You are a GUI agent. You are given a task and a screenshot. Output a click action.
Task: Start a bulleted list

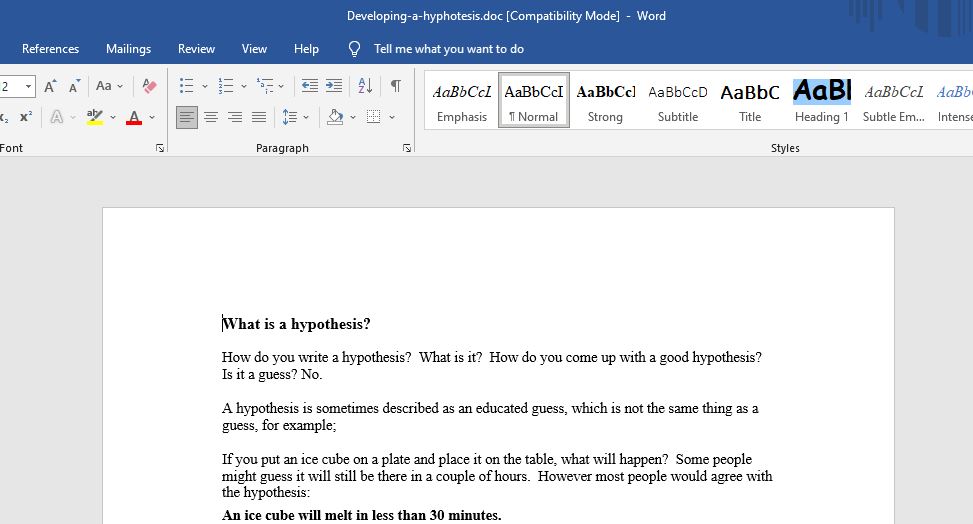pyautogui.click(x=186, y=86)
